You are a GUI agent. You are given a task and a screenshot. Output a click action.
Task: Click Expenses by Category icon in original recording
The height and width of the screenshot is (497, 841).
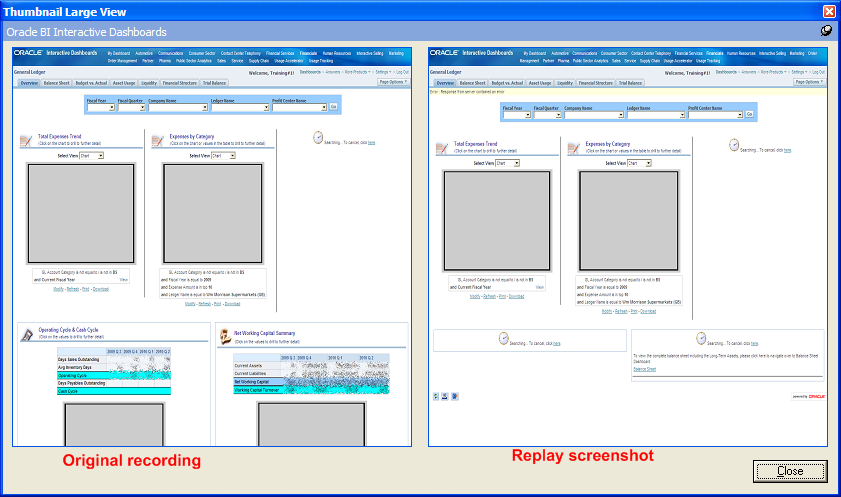[x=158, y=140]
